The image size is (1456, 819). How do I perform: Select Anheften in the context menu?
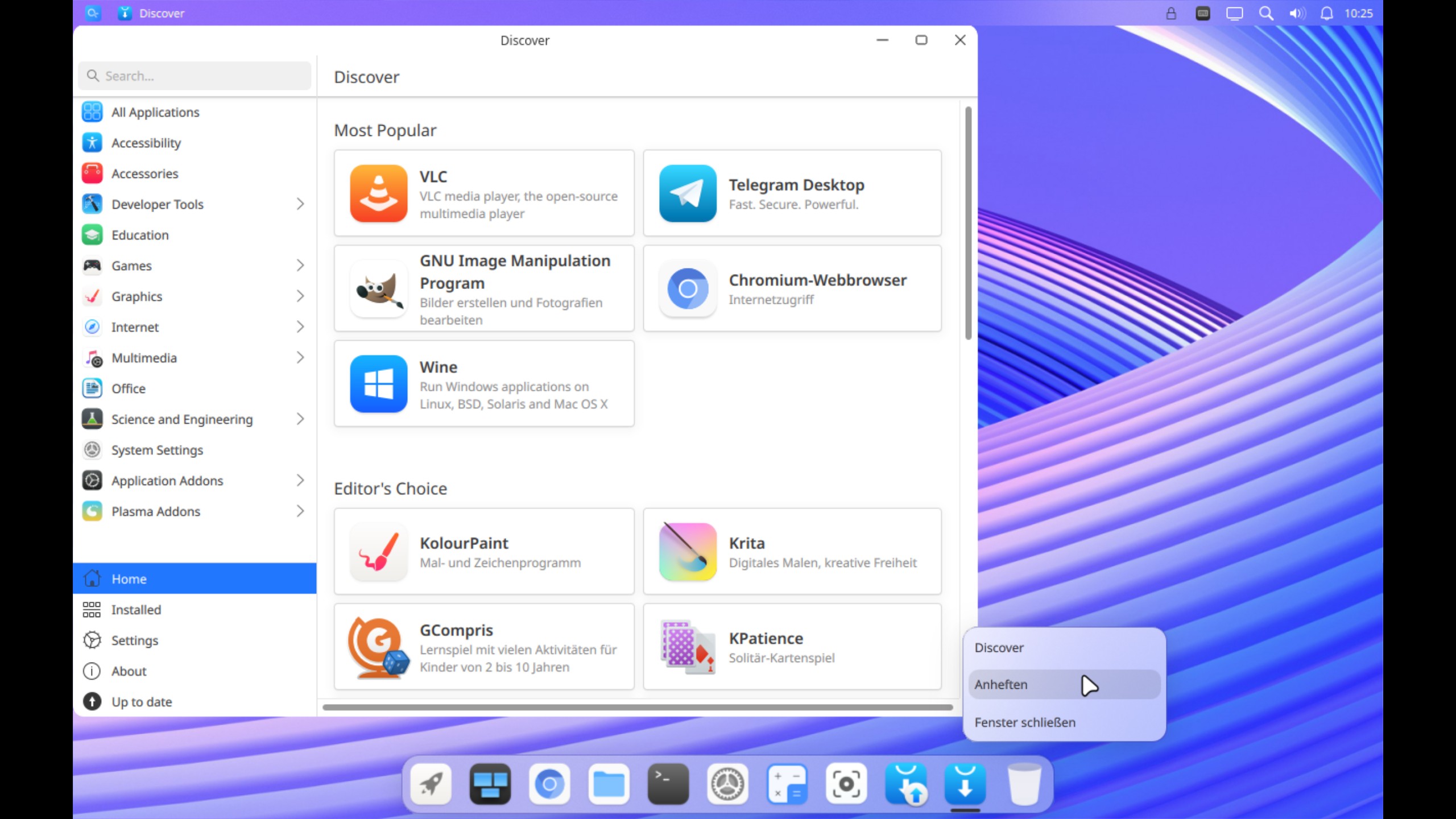coord(1064,684)
